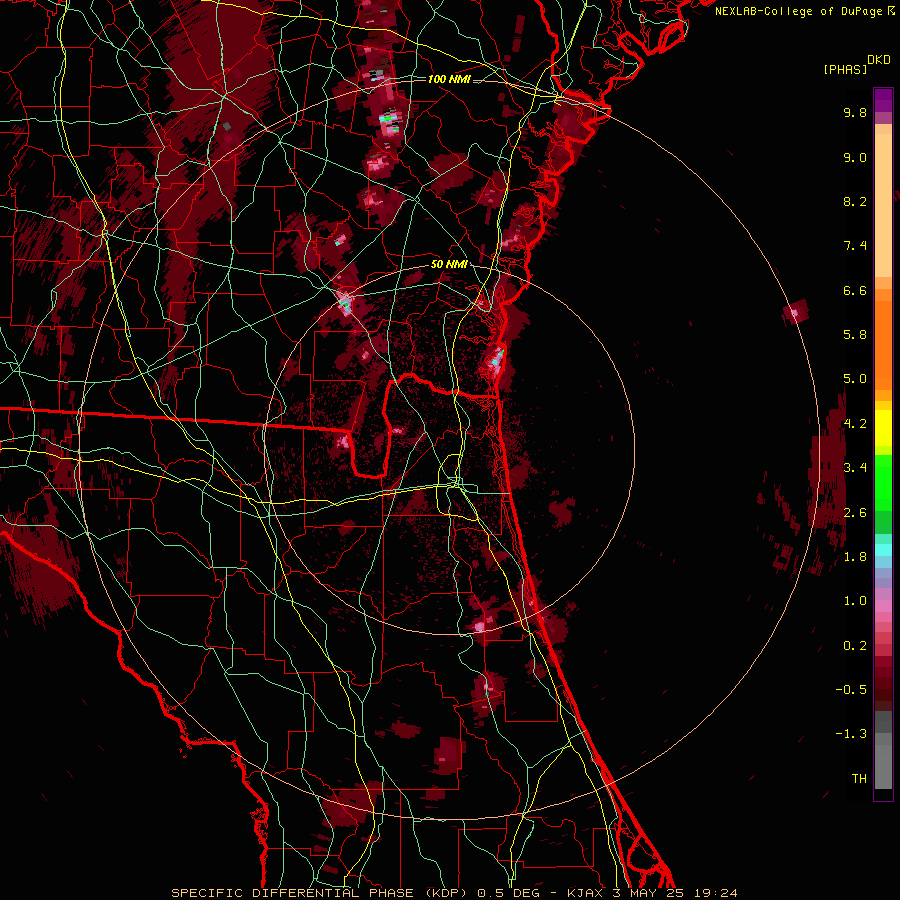Click the 5.0 scale value

click(855, 379)
